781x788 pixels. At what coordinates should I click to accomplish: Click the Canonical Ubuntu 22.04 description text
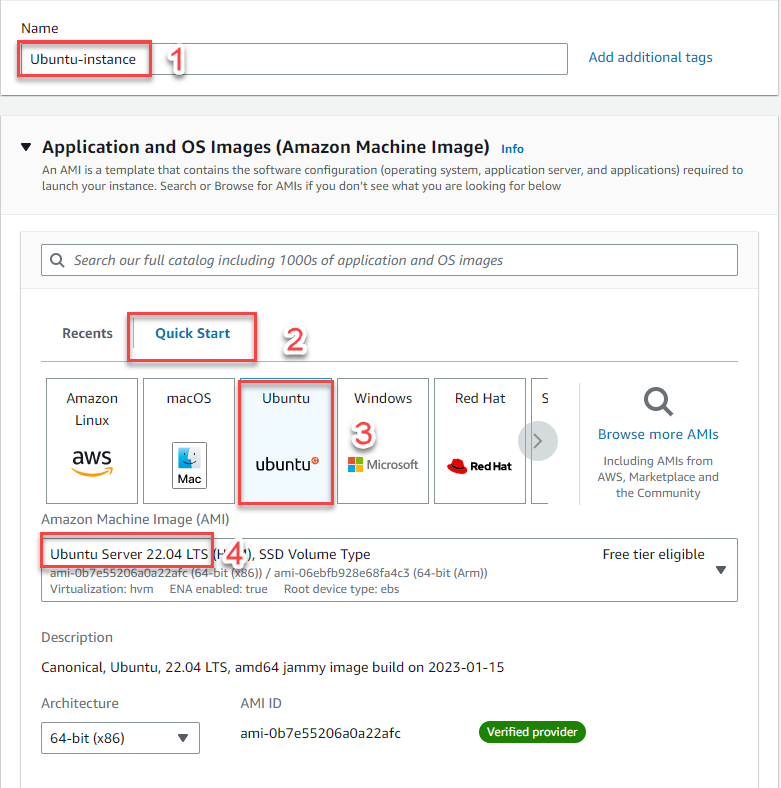pyautogui.click(x=272, y=667)
